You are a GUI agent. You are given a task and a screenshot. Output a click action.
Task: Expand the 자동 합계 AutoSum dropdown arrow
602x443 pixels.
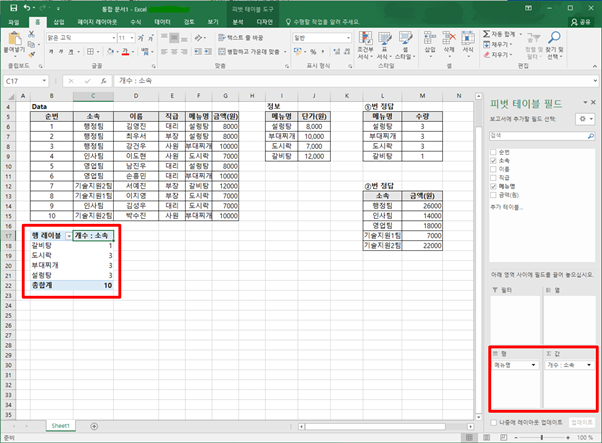point(521,34)
